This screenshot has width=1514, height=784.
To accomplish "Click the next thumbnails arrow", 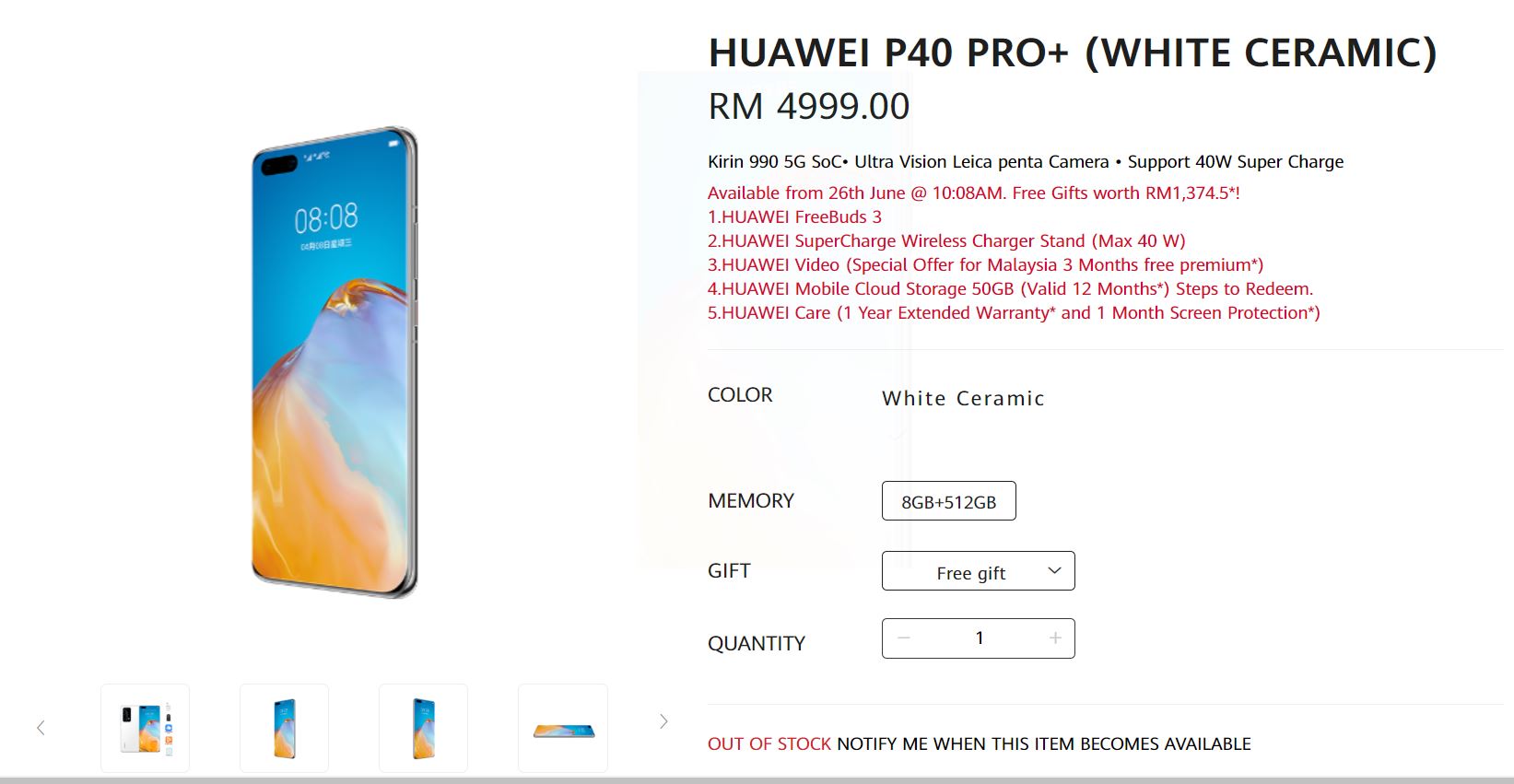I will click(663, 721).
